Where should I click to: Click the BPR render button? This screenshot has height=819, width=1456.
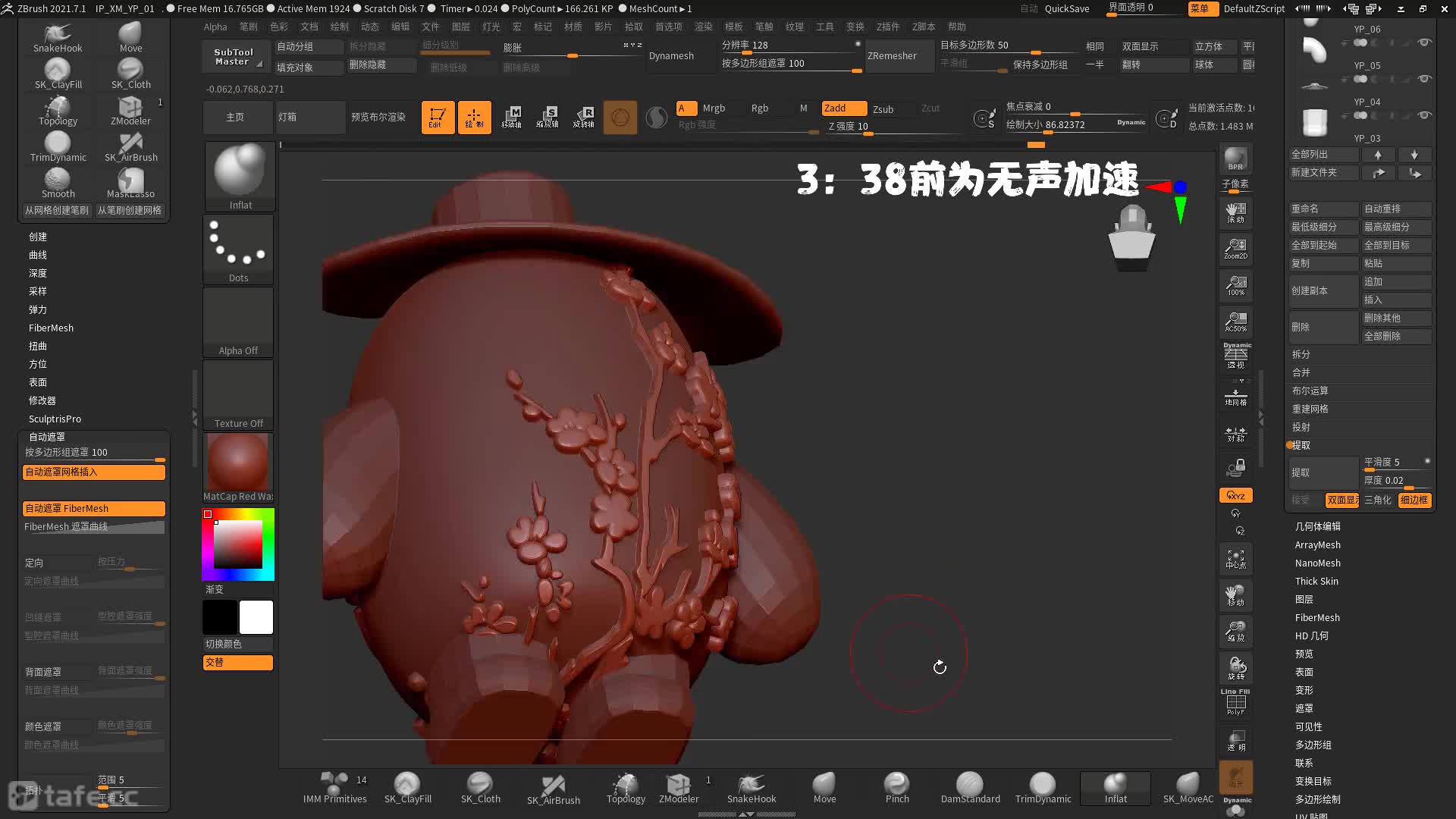tap(1235, 158)
